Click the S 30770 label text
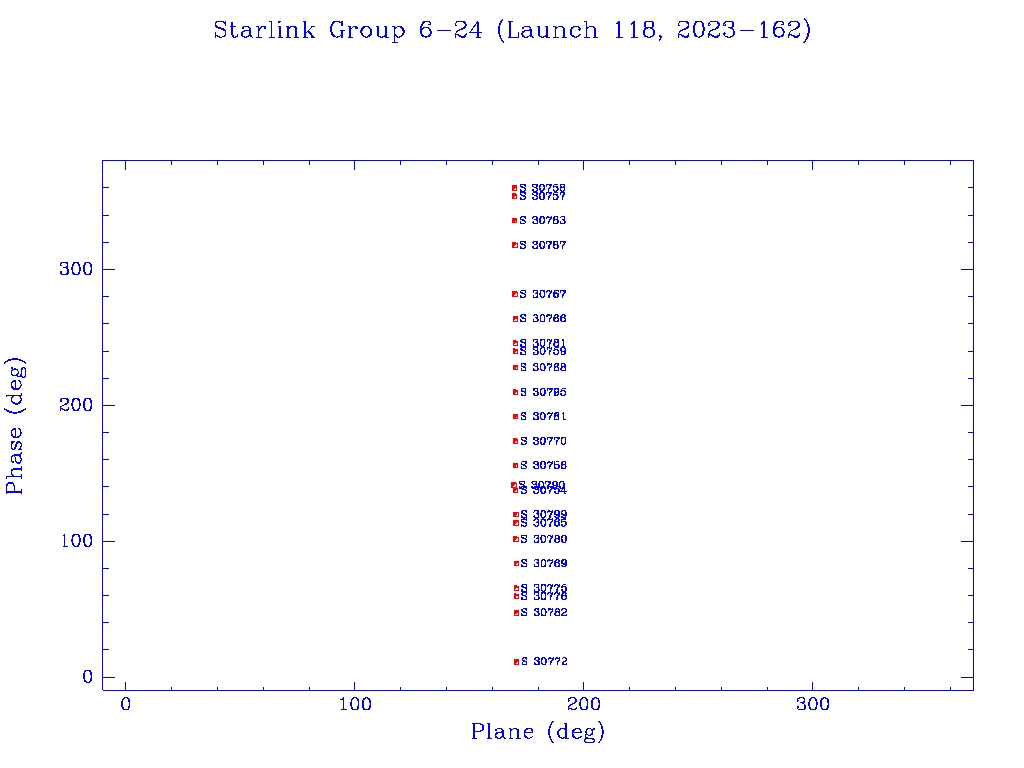 [543, 441]
